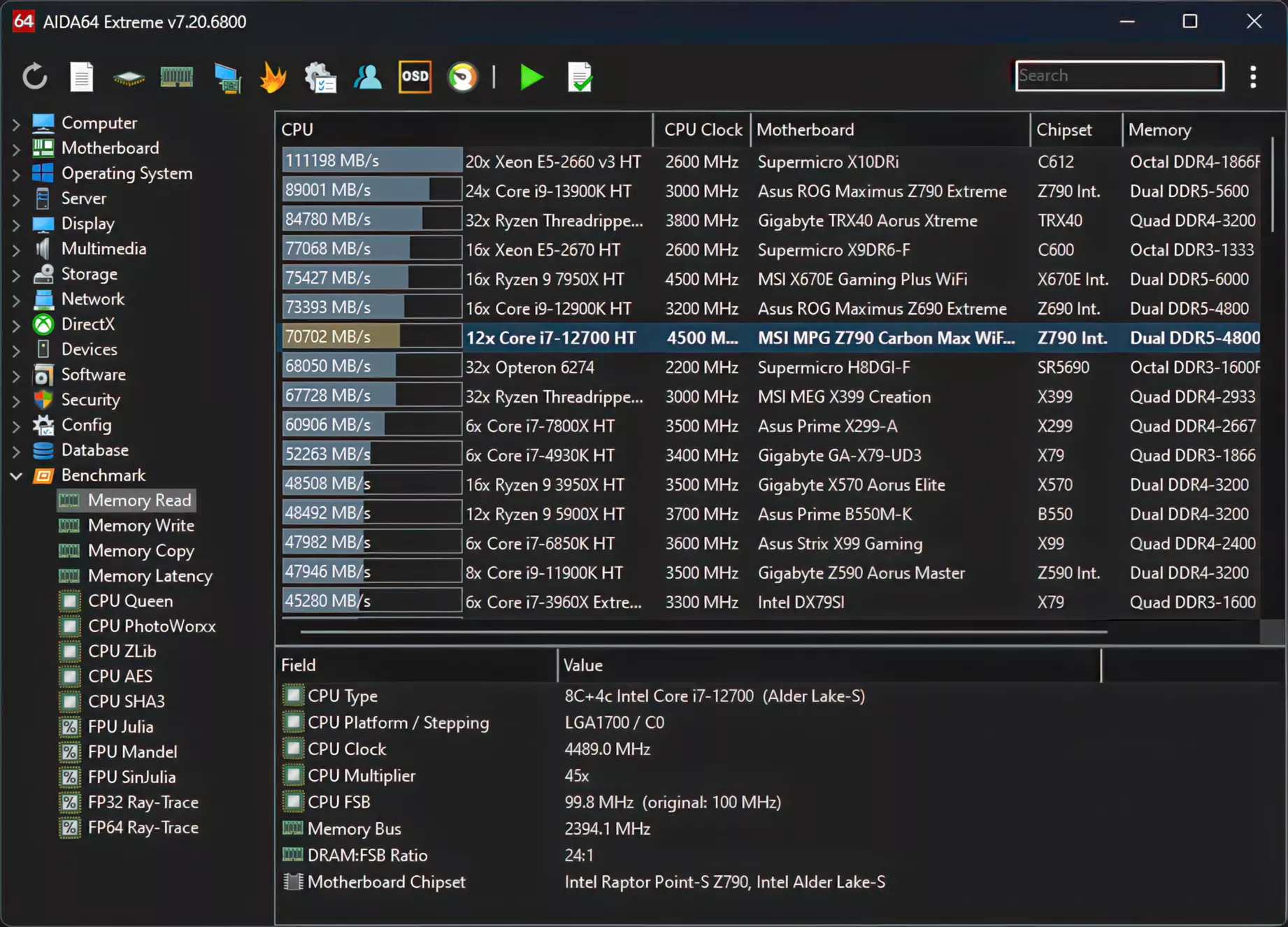This screenshot has width=1288, height=927.
Task: Open the three-dot options menu
Action: point(1252,76)
